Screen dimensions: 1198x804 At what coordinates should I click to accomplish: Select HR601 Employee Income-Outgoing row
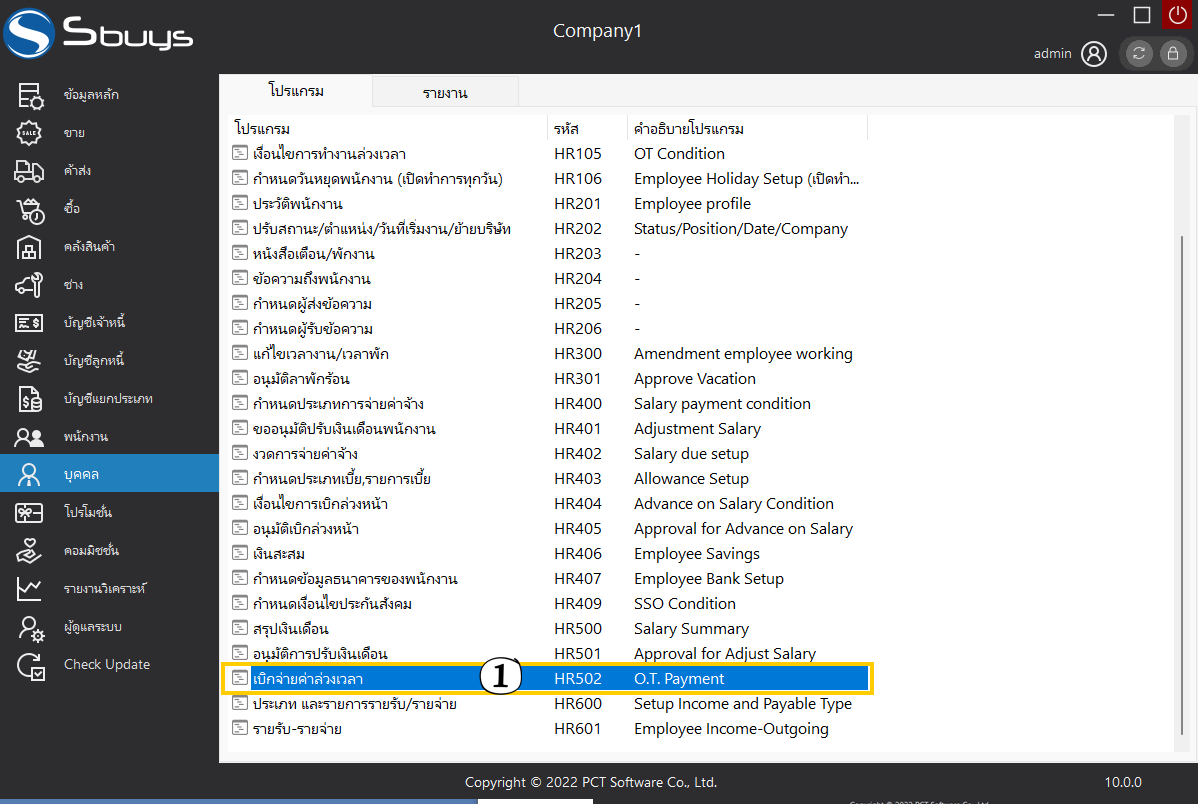point(297,729)
